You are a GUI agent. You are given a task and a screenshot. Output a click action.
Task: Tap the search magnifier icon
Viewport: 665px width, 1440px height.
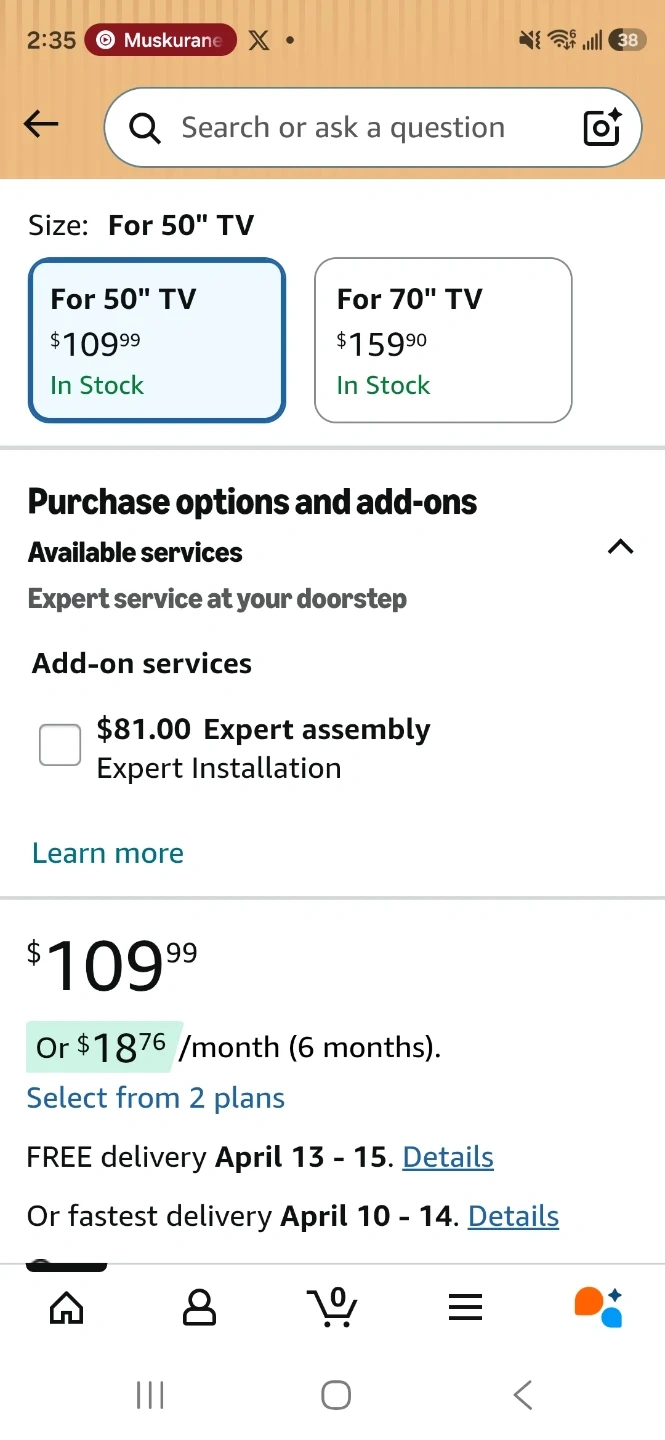click(145, 128)
